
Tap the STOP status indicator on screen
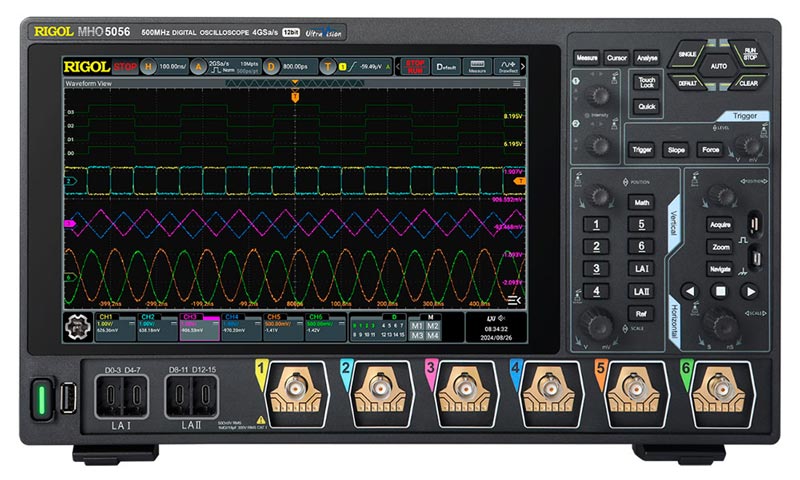pyautogui.click(x=125, y=66)
